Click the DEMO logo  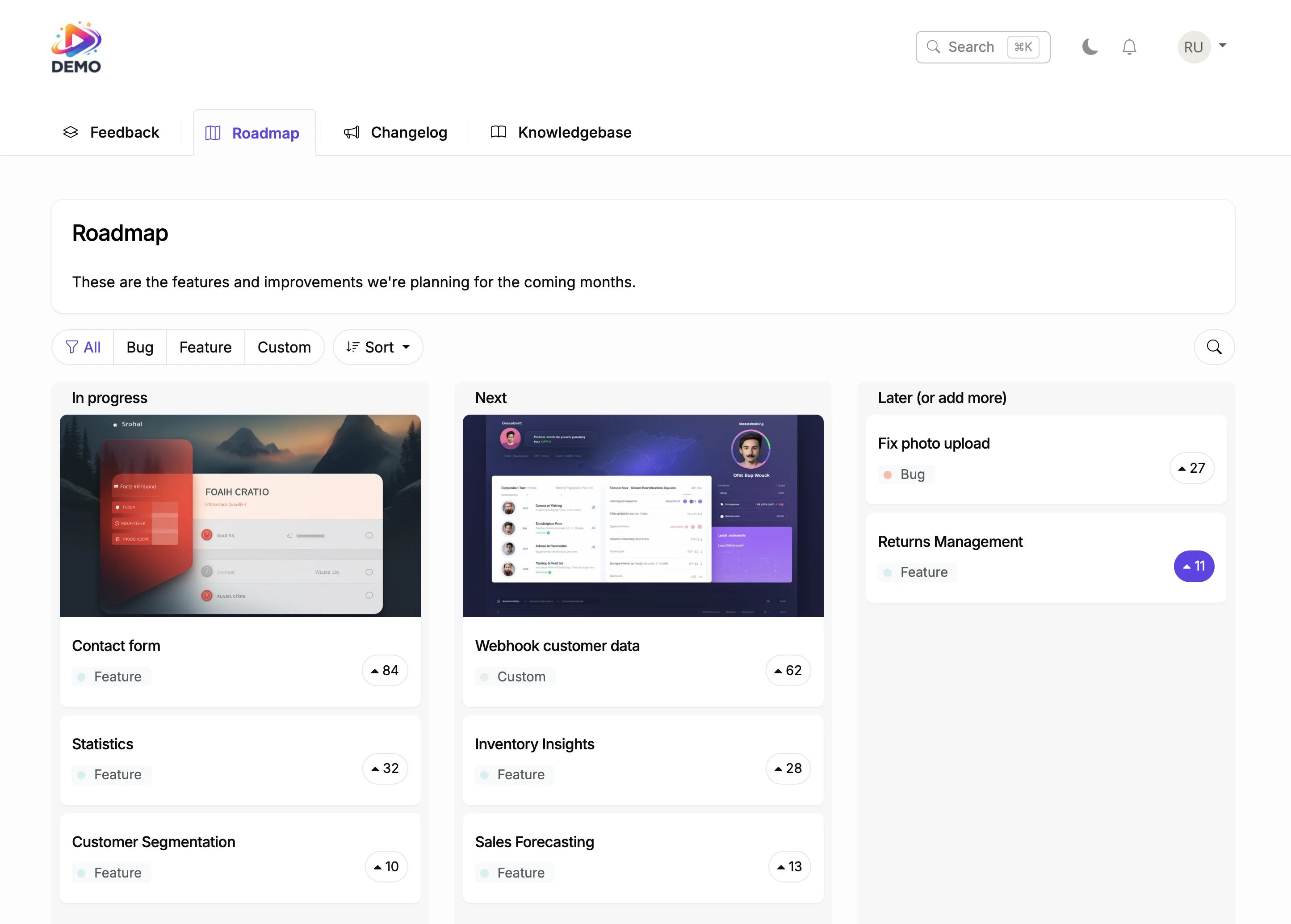click(76, 46)
